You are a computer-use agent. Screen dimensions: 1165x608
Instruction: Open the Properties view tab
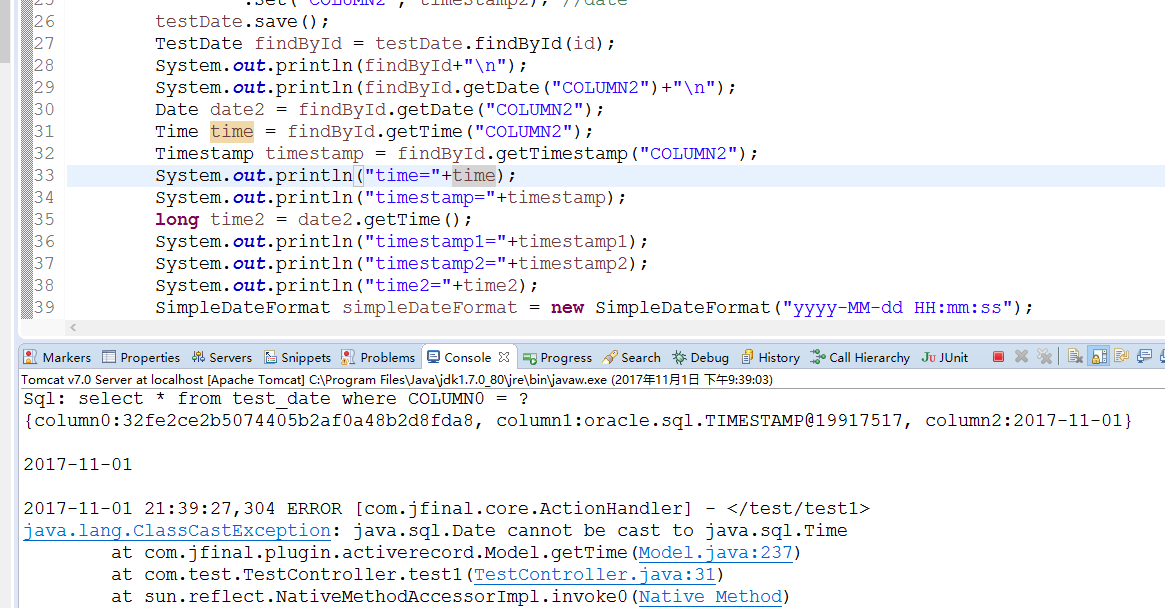(x=141, y=357)
